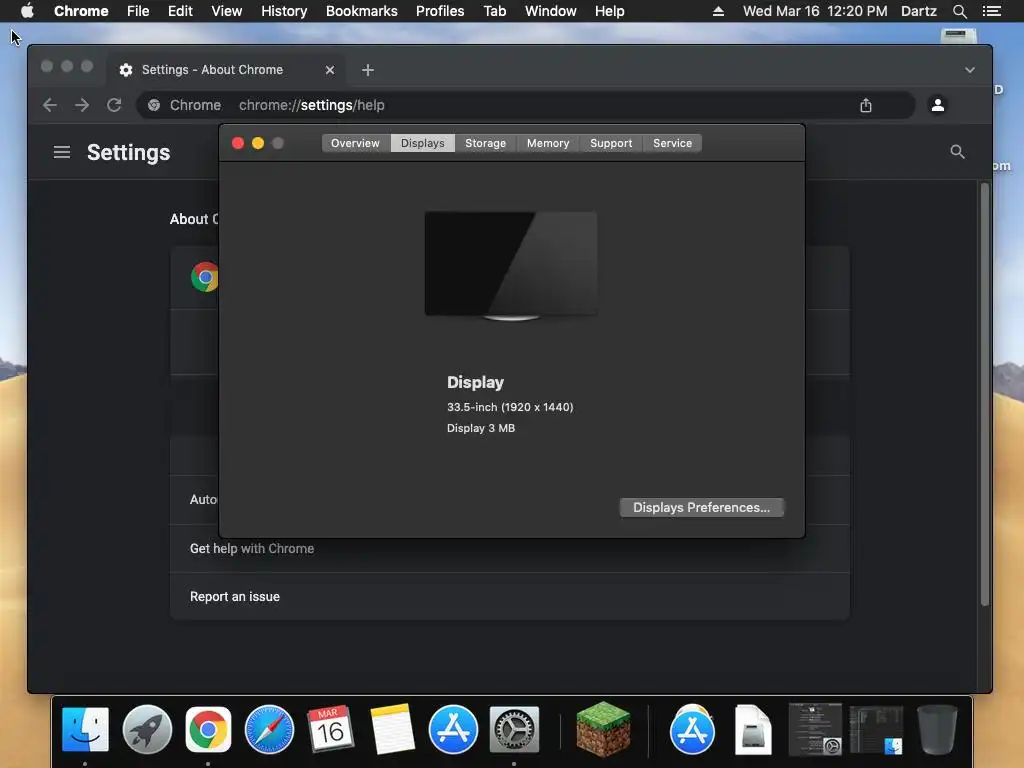Close the Settings - About Chrome tab
The image size is (1024, 768).
click(330, 70)
